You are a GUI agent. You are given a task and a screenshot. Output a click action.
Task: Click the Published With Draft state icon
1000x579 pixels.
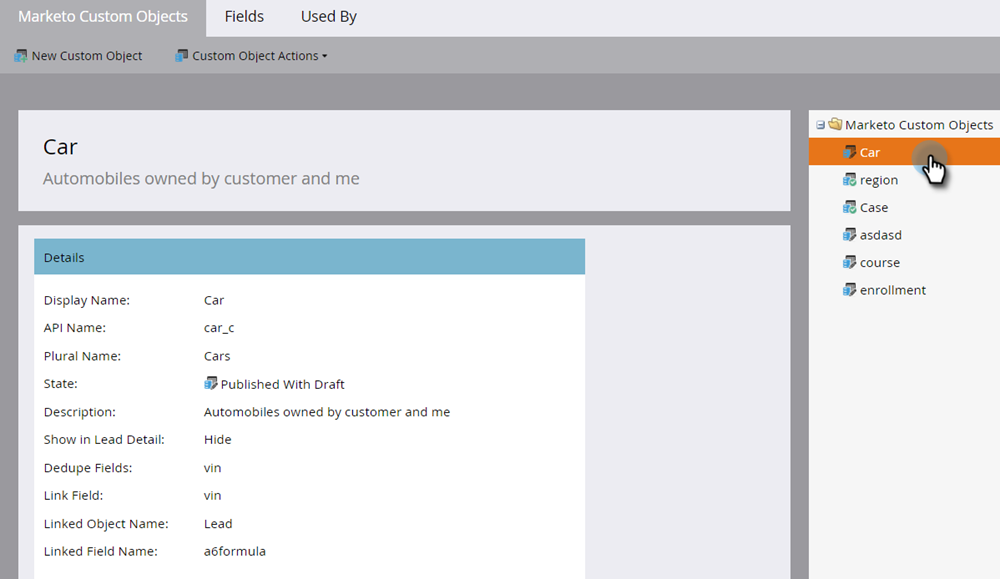210,384
